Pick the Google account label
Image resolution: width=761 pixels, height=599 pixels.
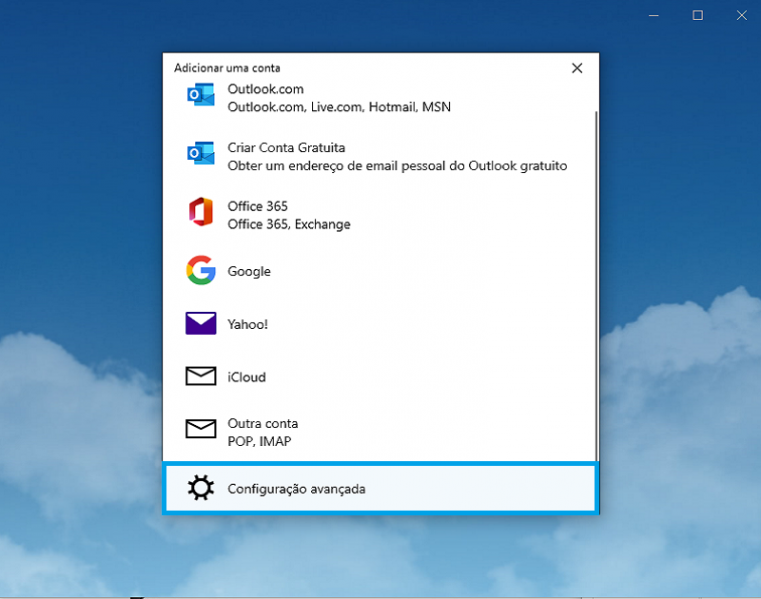tap(249, 271)
